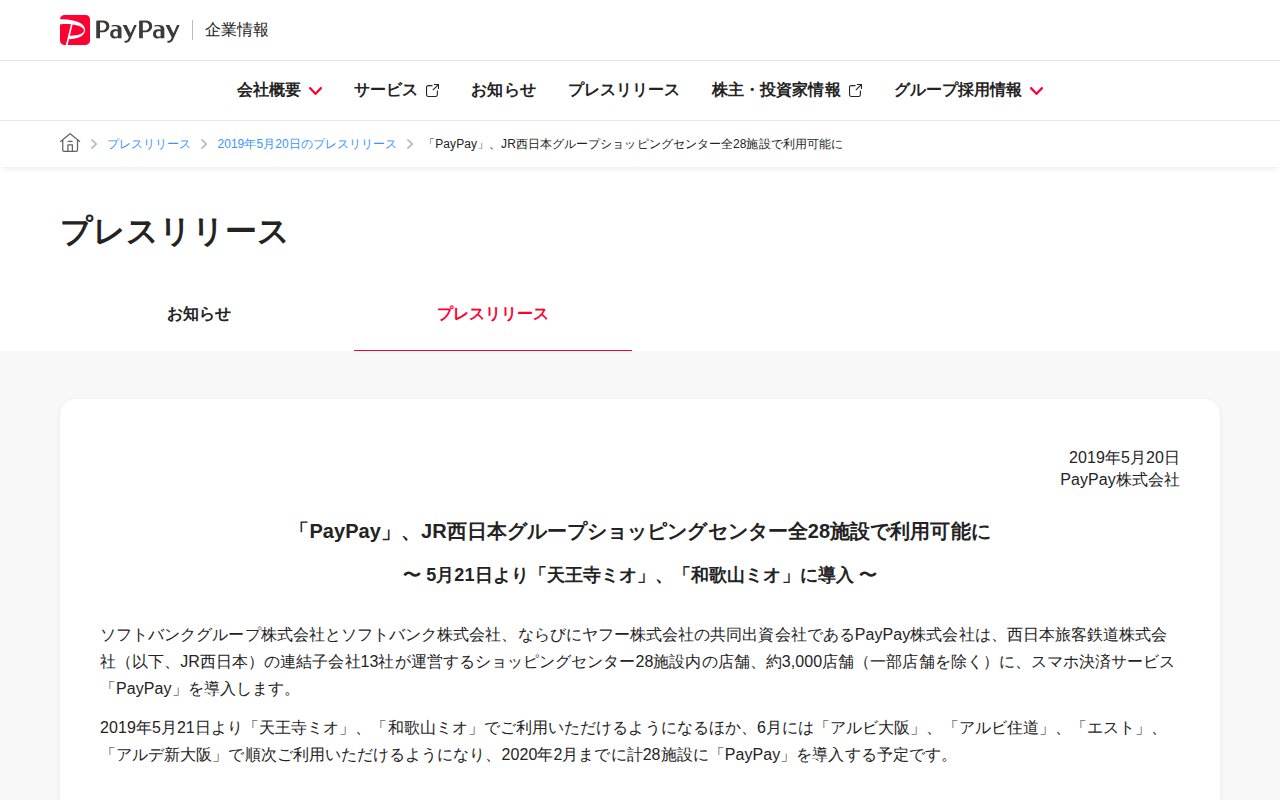Open the サービス menu link

pyautogui.click(x=385, y=90)
